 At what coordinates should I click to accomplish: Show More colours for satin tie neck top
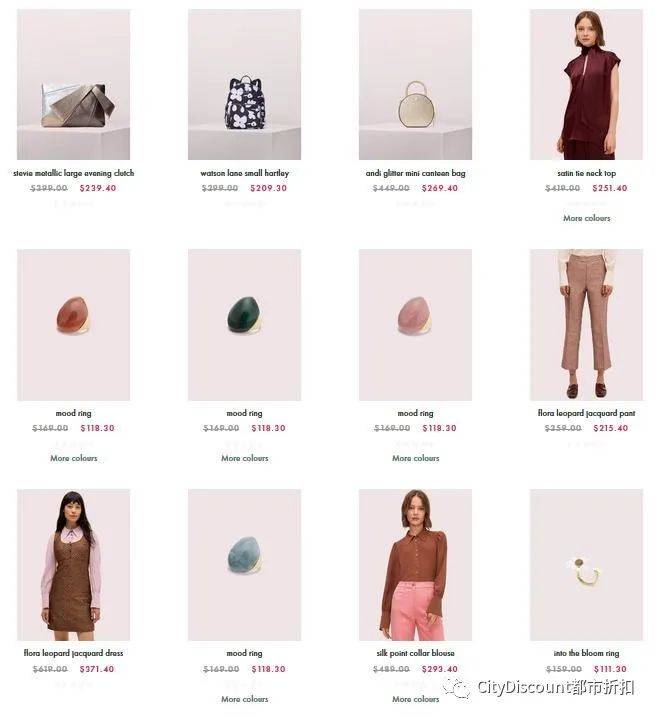pos(586,218)
